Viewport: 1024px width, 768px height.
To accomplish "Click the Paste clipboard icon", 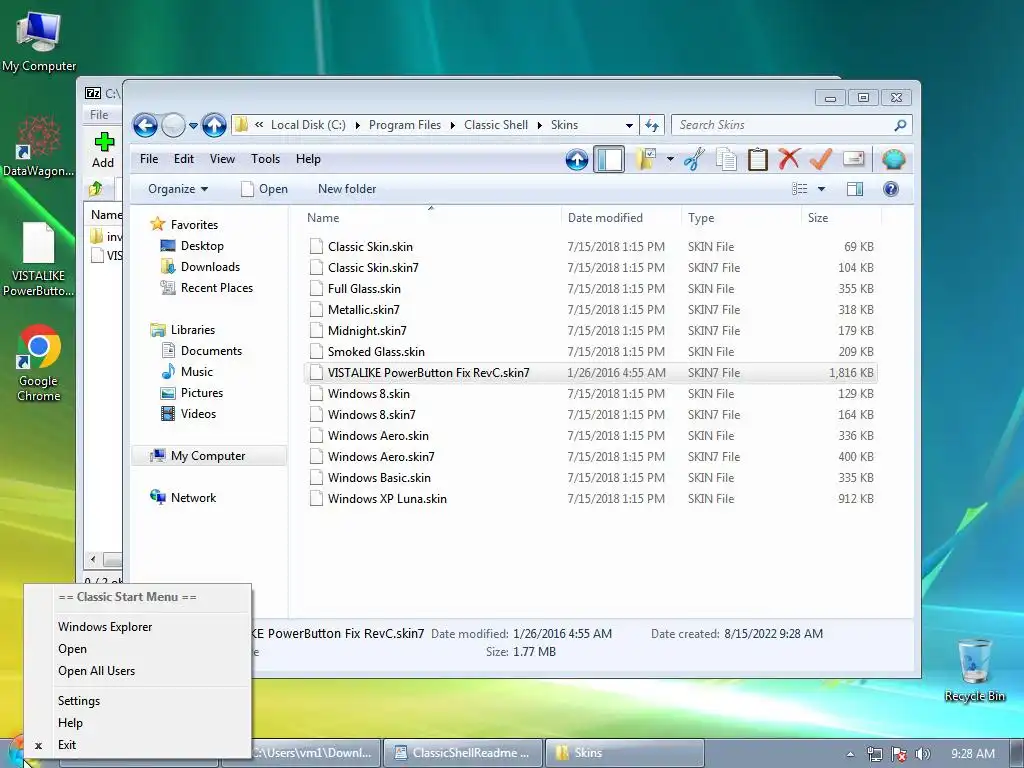I will (x=758, y=159).
